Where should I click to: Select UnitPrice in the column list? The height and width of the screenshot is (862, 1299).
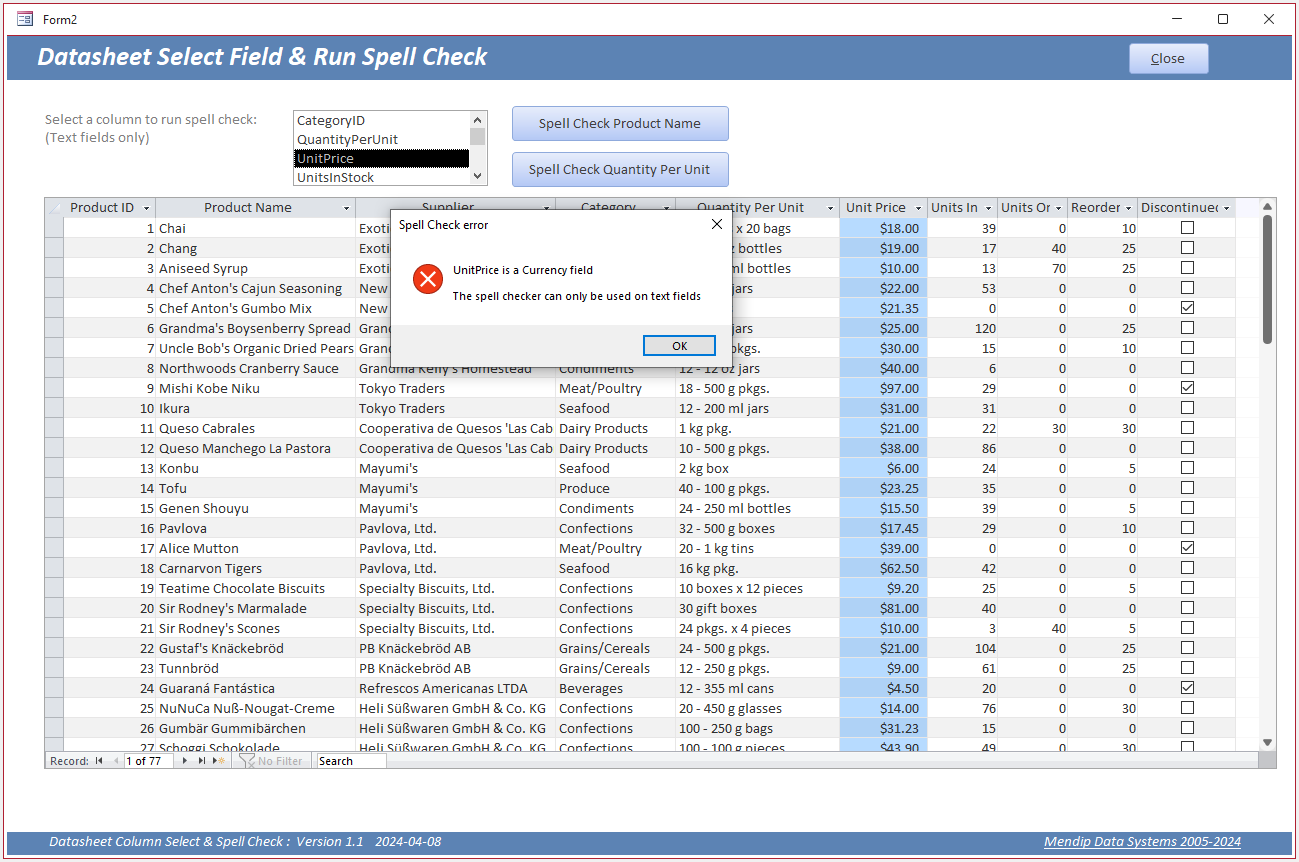pyautogui.click(x=381, y=158)
